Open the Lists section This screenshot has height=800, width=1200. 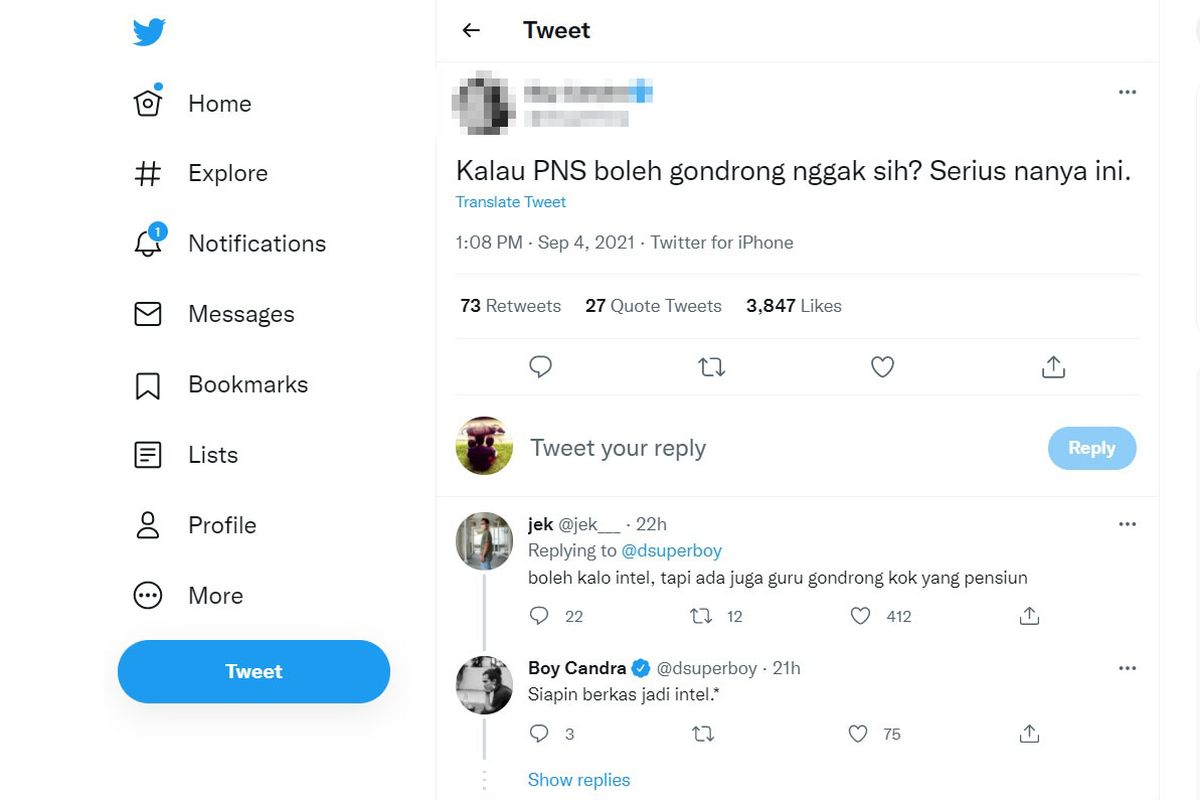tap(147, 455)
